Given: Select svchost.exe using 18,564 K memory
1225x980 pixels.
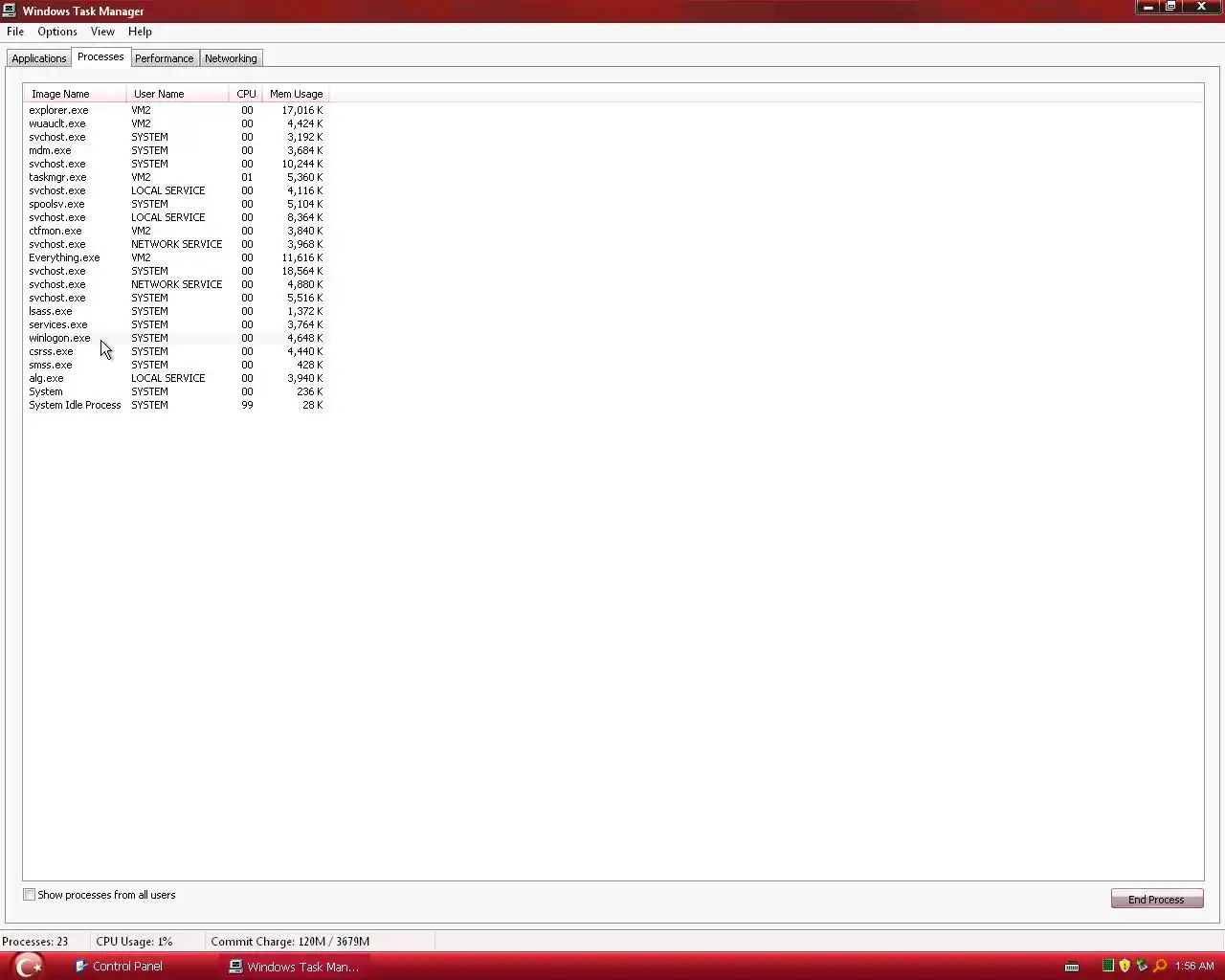Looking at the screenshot, I should coord(176,271).
